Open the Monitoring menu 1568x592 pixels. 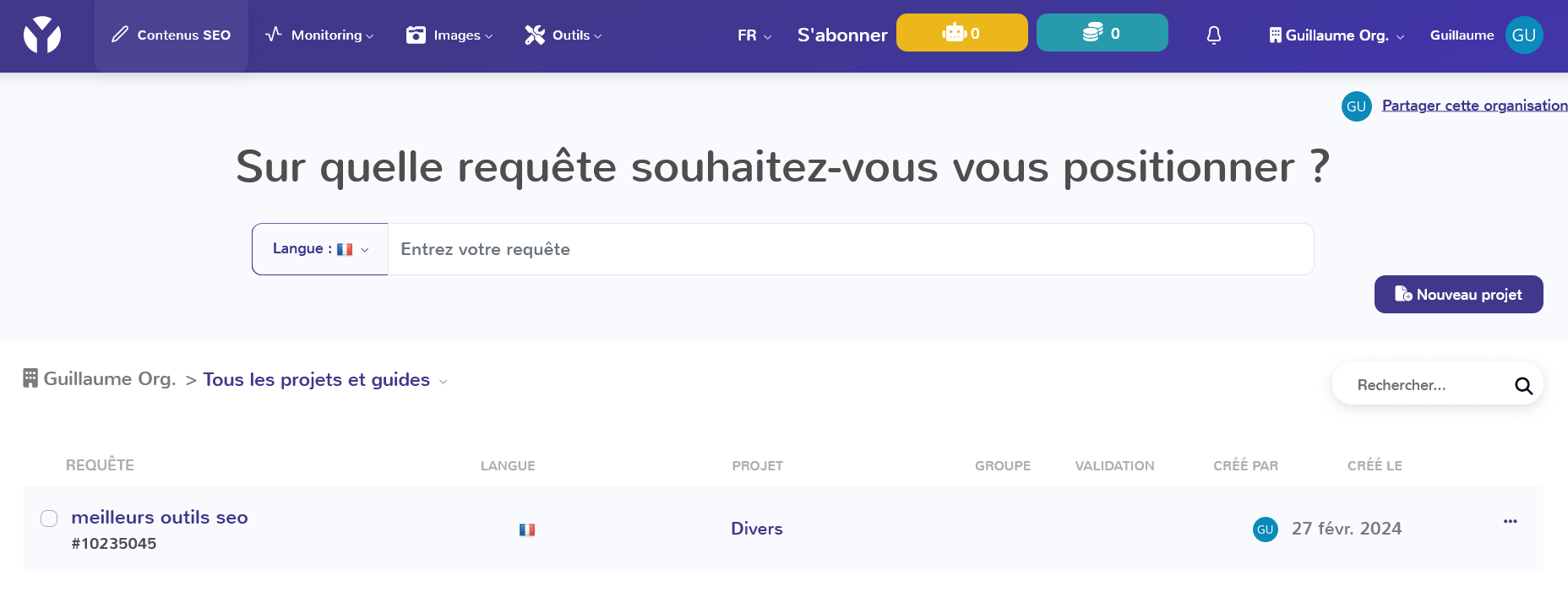point(319,35)
